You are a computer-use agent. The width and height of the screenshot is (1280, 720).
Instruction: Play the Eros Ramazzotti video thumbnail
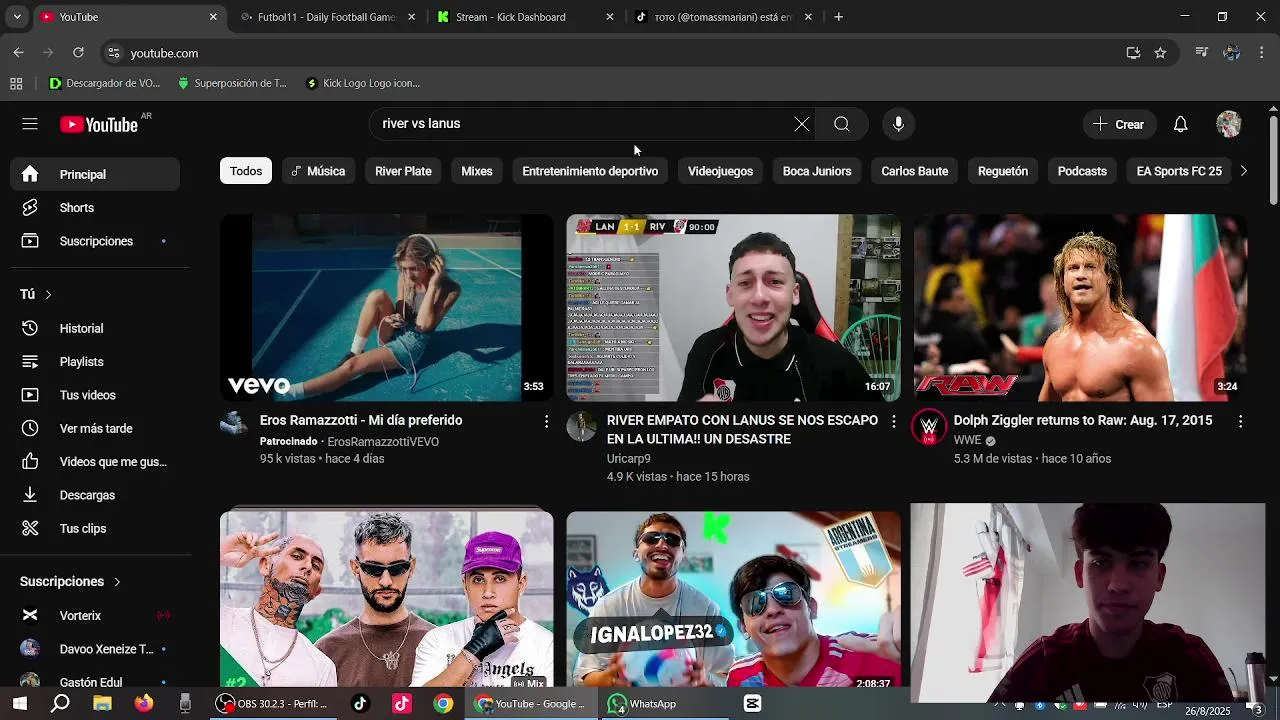[x=386, y=308]
